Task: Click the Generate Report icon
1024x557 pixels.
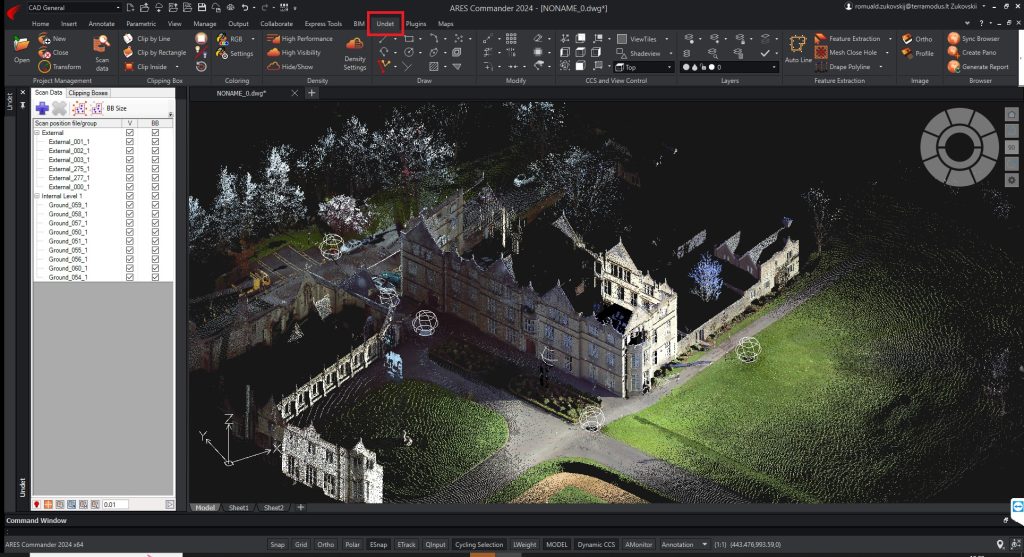Action: [952, 67]
